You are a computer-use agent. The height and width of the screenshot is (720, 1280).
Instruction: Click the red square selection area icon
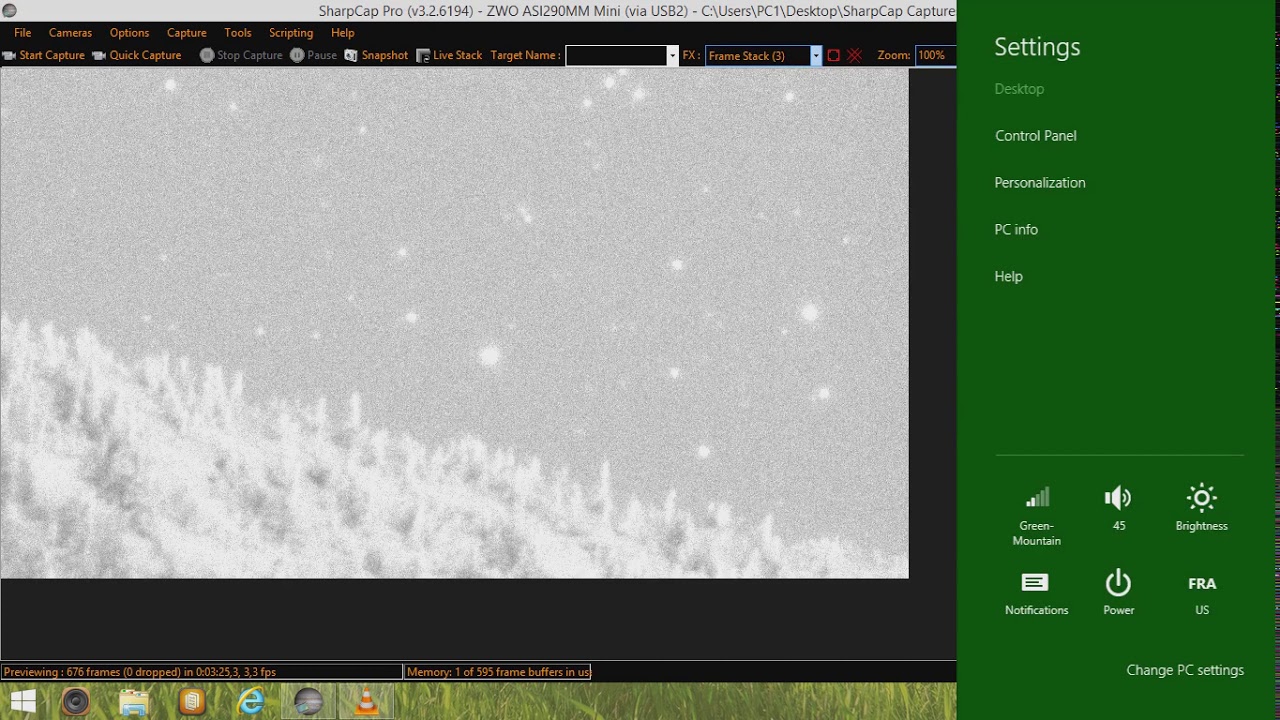[834, 56]
